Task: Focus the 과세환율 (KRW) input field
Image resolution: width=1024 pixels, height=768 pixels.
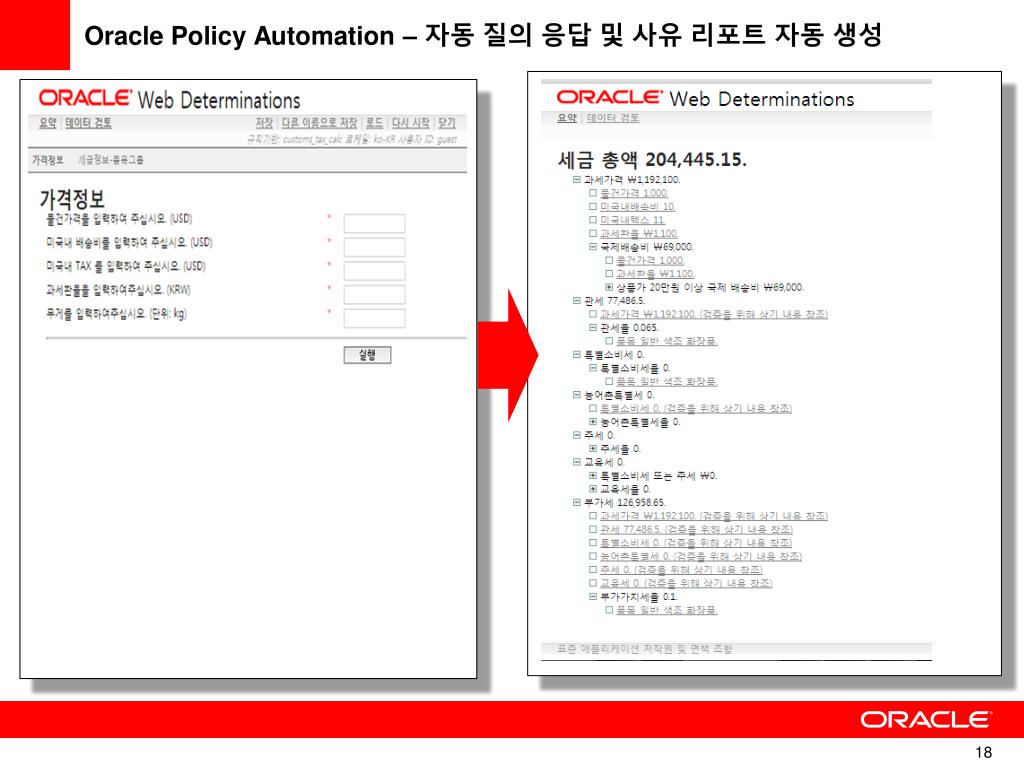Action: [x=374, y=295]
